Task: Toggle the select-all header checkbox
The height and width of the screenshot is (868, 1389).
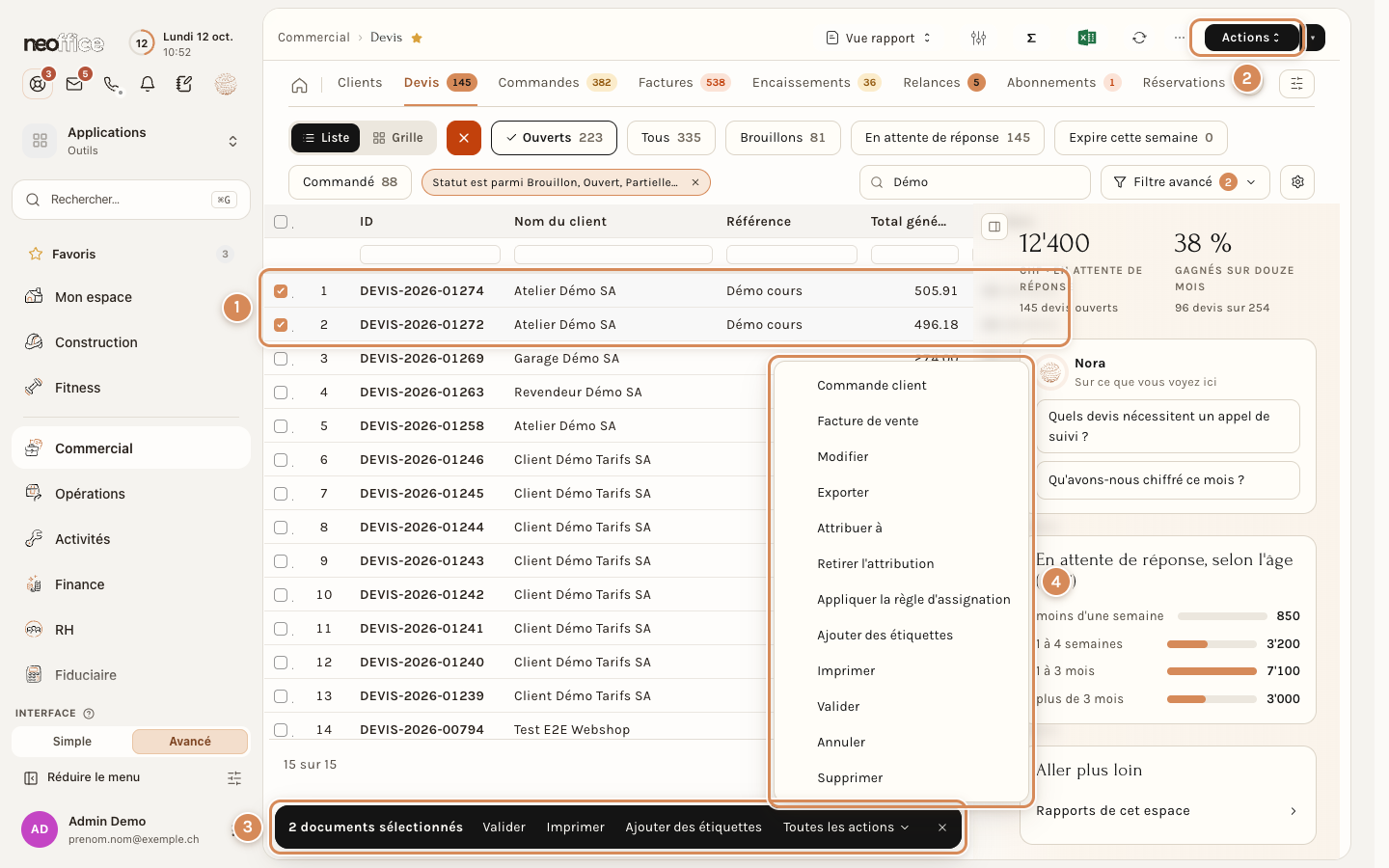Action: point(281,222)
